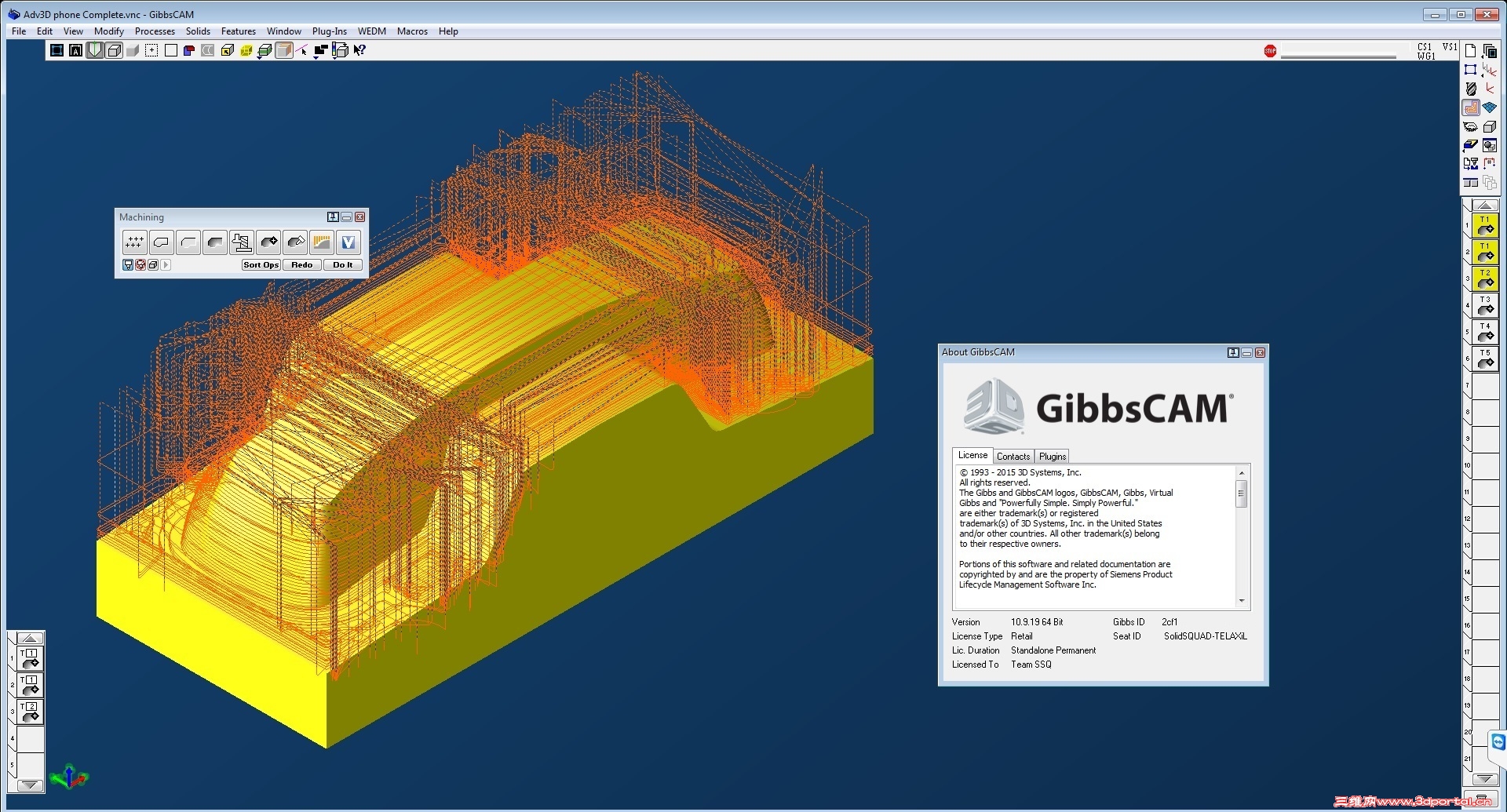
Task: Click the cursor with question mark help icon
Action: (x=359, y=50)
